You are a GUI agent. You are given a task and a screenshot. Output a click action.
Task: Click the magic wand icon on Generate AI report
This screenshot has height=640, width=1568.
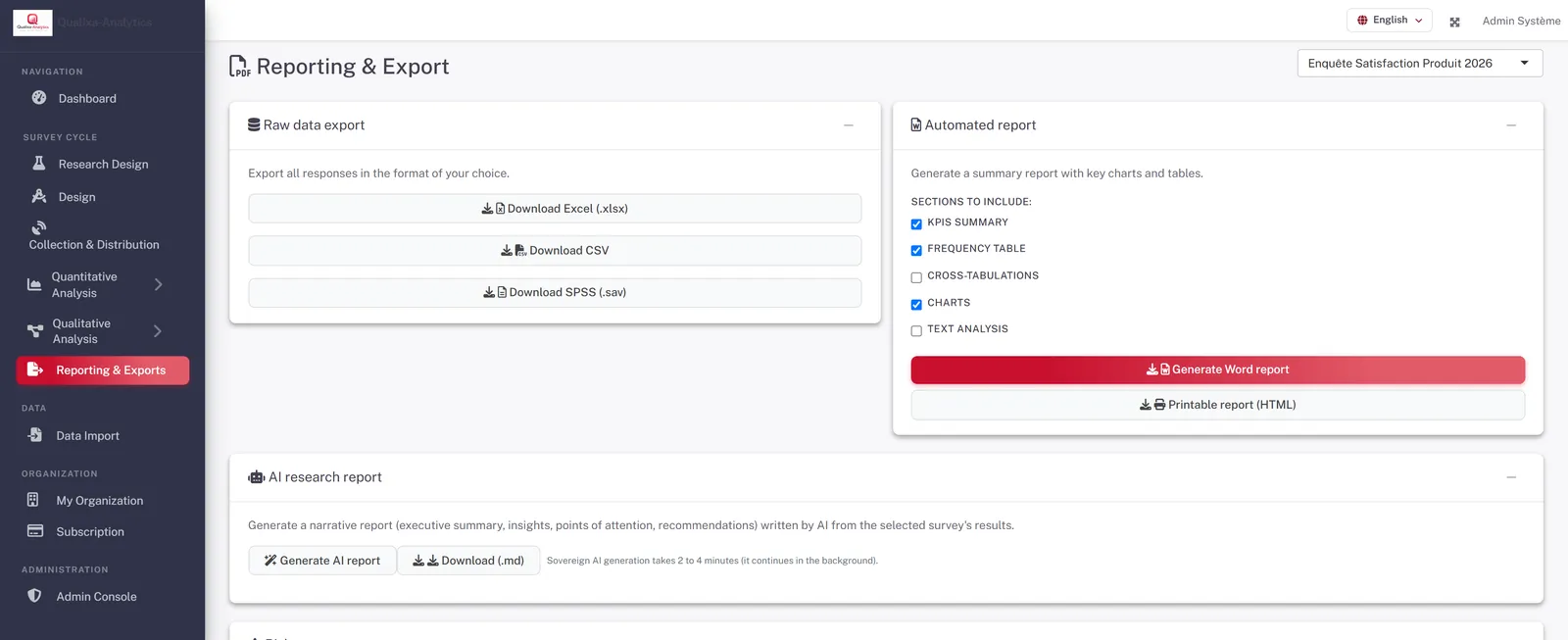pos(270,561)
